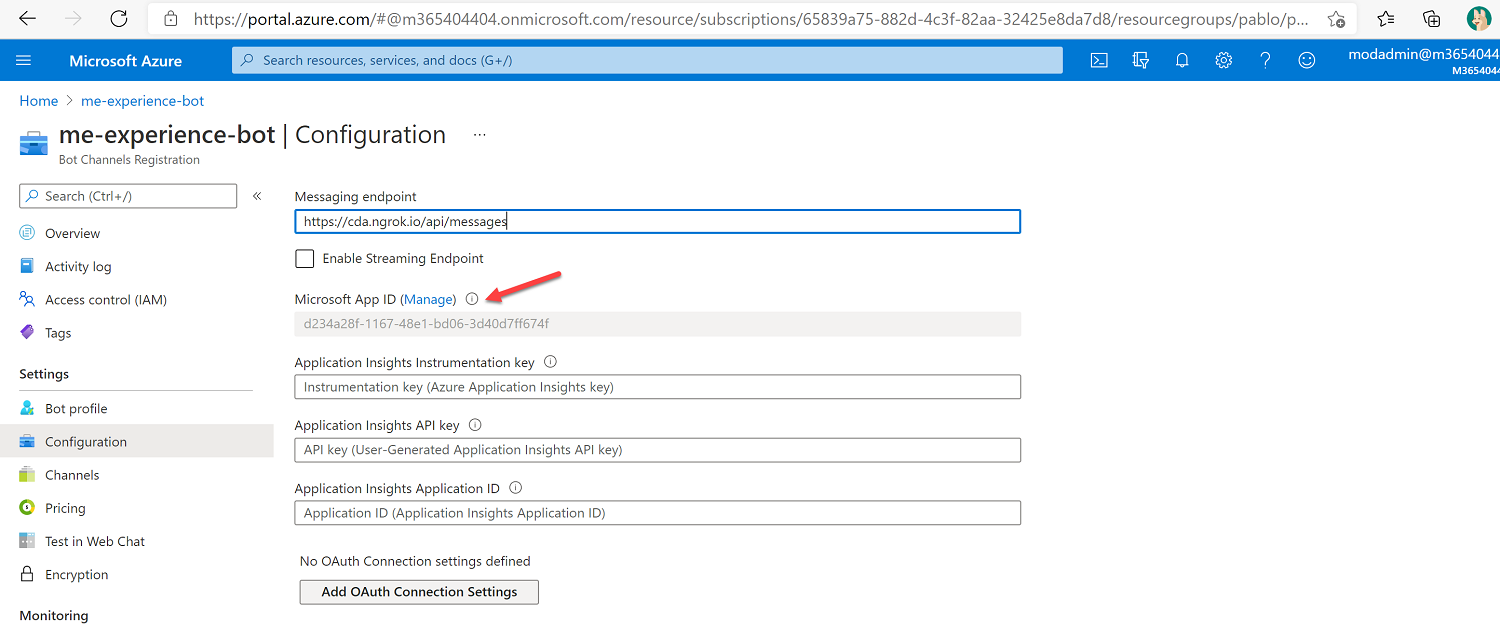Open me-experience-bot breadcrumb link
This screenshot has height=629, width=1500.
coord(143,101)
